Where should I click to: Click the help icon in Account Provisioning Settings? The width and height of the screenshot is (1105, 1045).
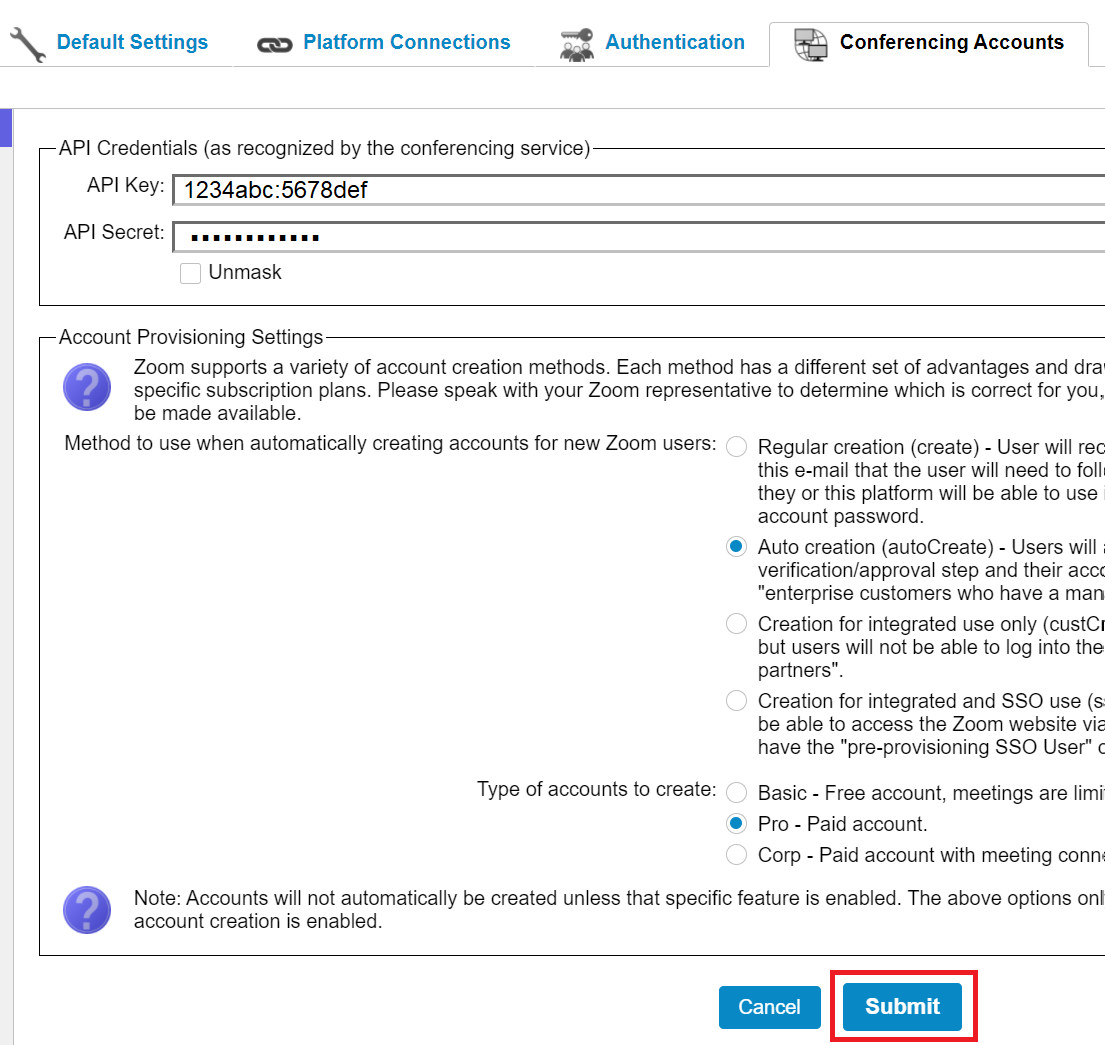click(87, 387)
